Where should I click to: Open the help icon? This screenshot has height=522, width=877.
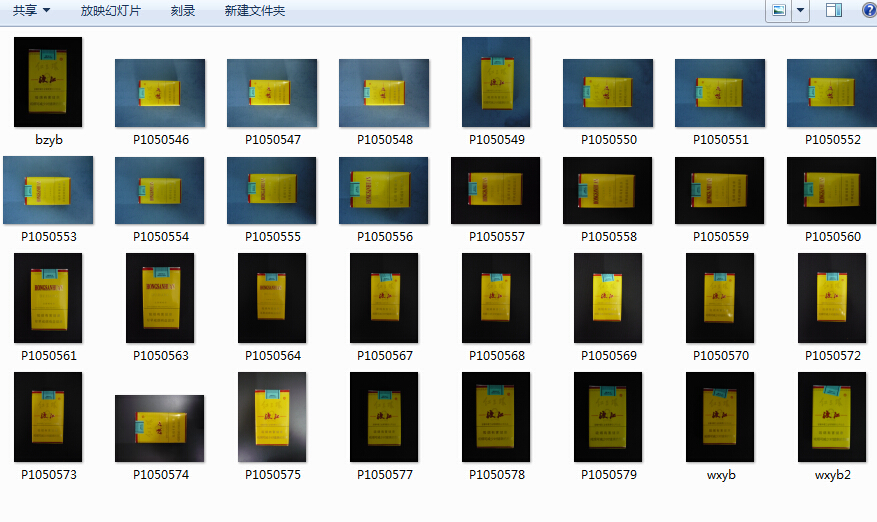pyautogui.click(x=870, y=11)
